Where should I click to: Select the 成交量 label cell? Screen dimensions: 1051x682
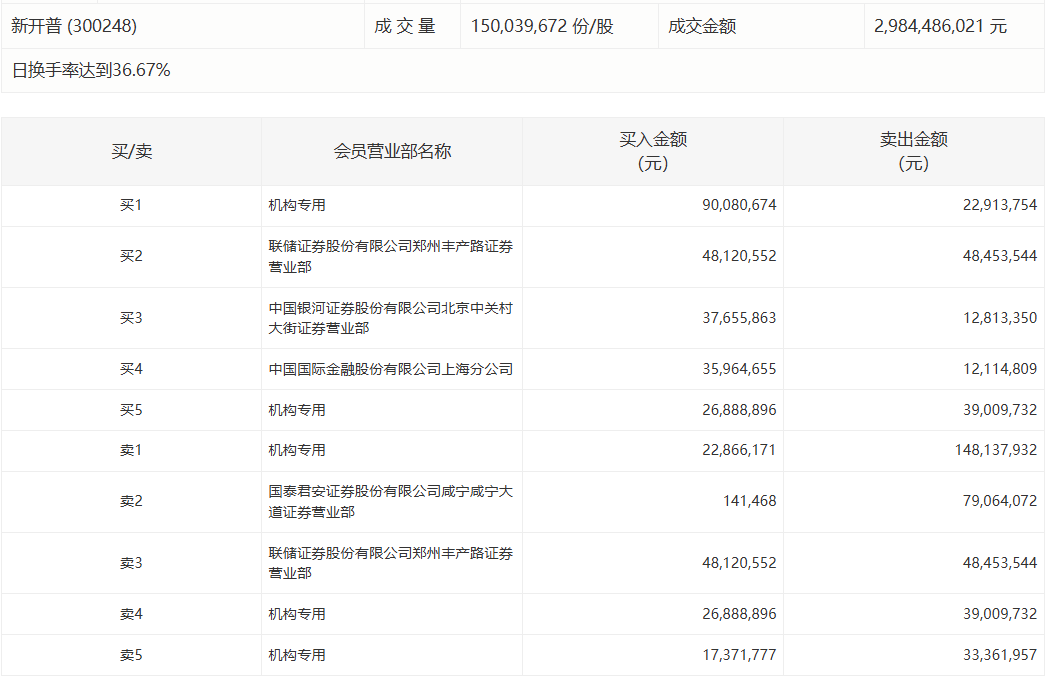click(405, 26)
